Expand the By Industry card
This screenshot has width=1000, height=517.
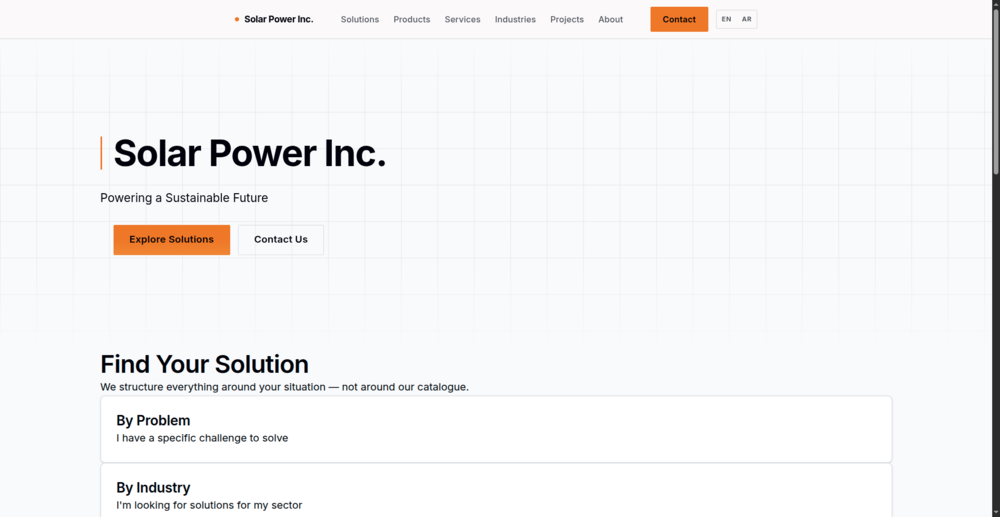[x=496, y=494]
